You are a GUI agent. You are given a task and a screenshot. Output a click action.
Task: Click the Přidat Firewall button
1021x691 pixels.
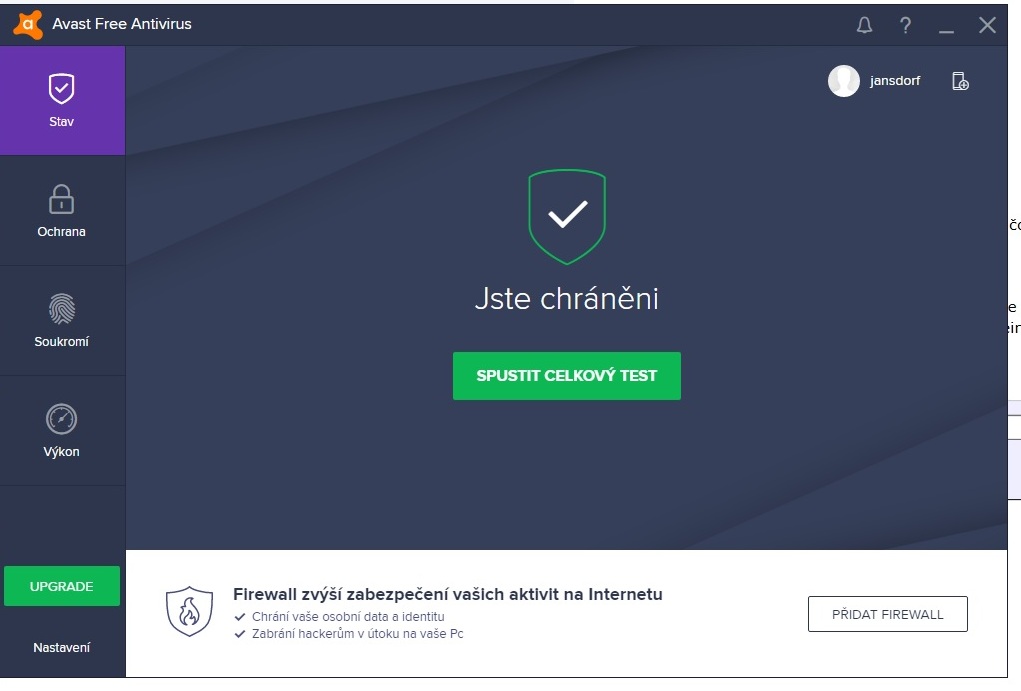point(888,614)
